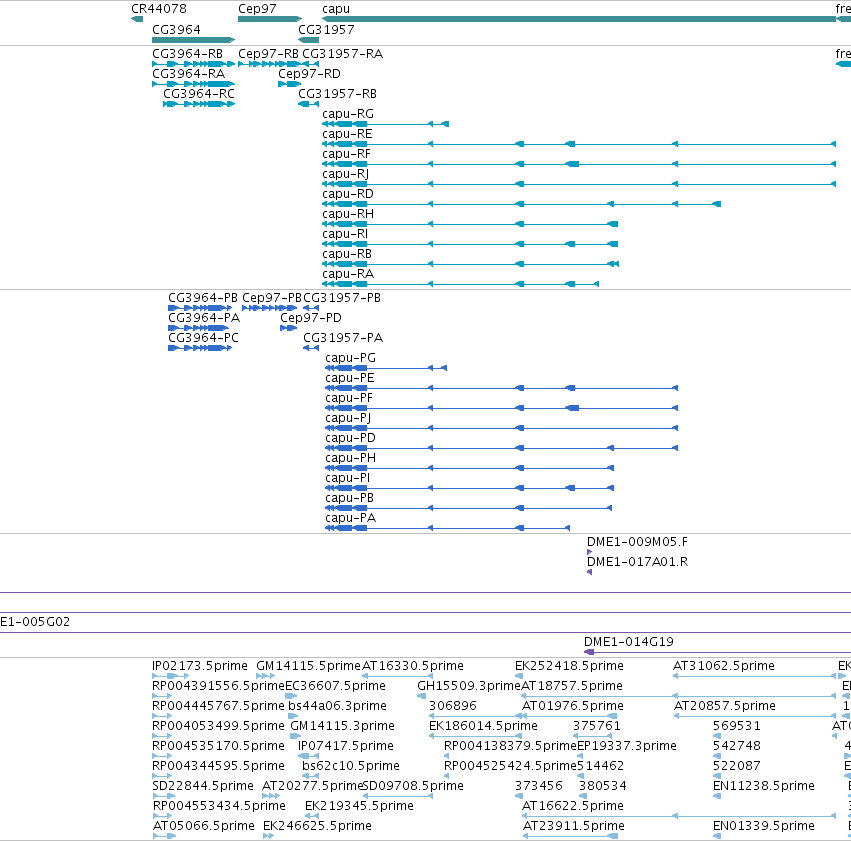Click the capu-PI protein label
This screenshot has width=851, height=841.
pyautogui.click(x=348, y=479)
